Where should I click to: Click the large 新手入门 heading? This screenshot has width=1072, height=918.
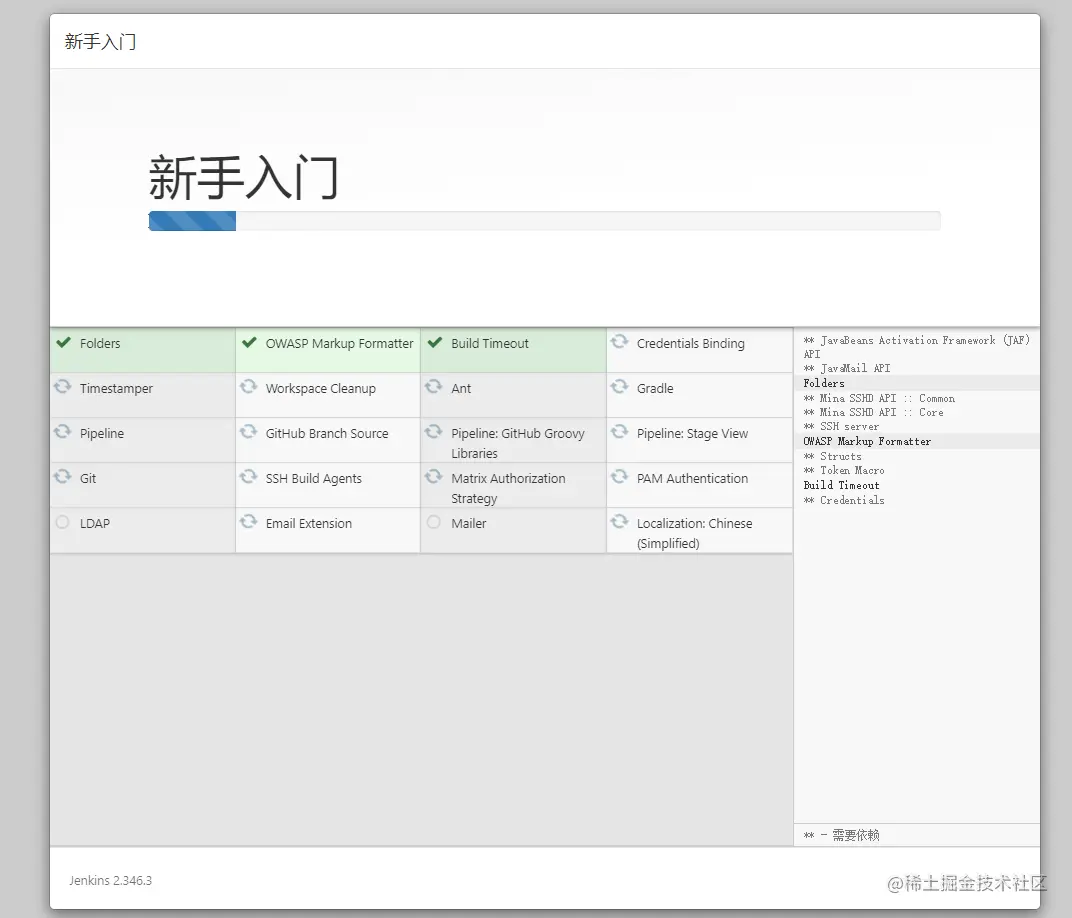tap(243, 178)
